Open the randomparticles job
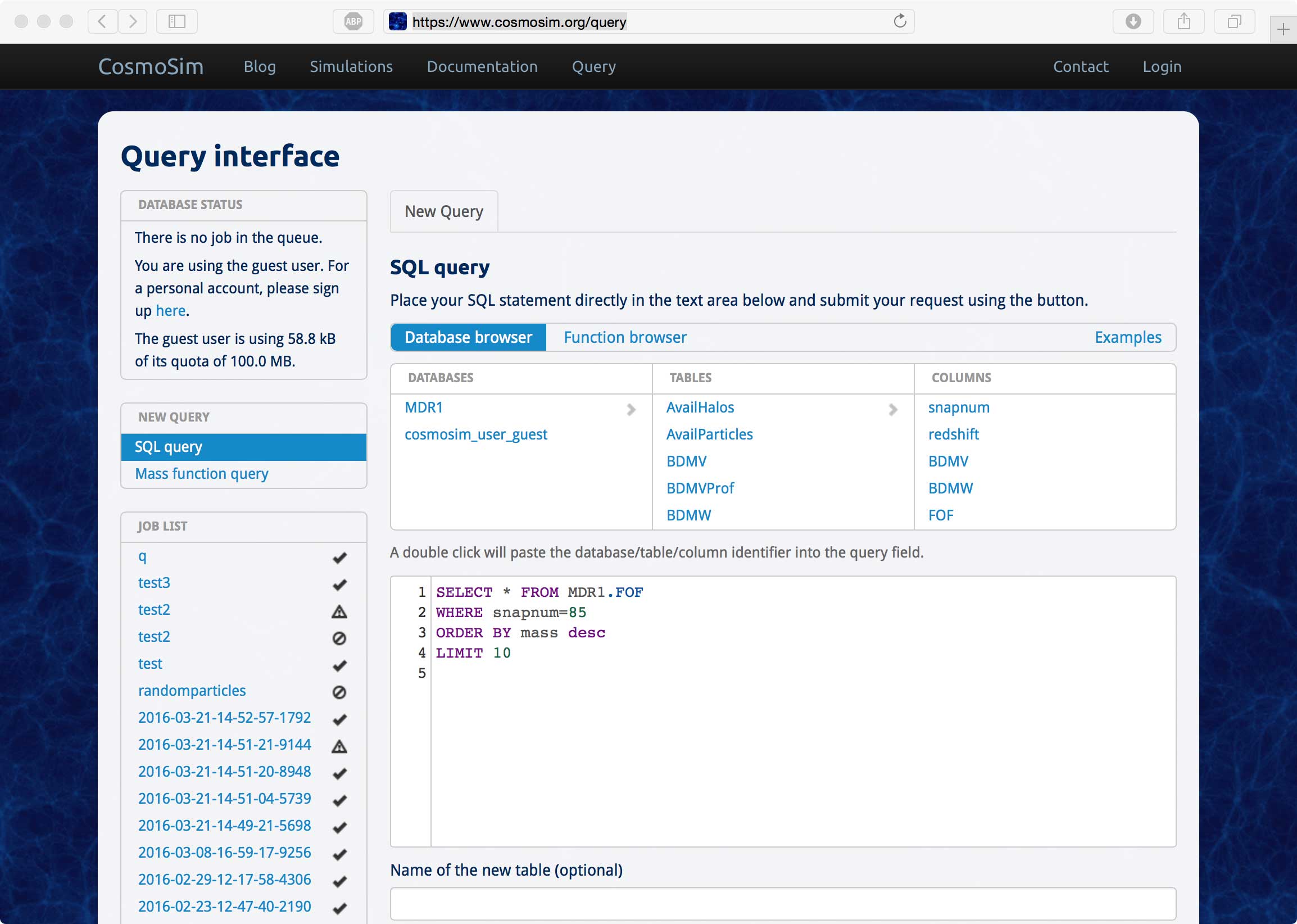This screenshot has width=1297, height=924. click(192, 691)
